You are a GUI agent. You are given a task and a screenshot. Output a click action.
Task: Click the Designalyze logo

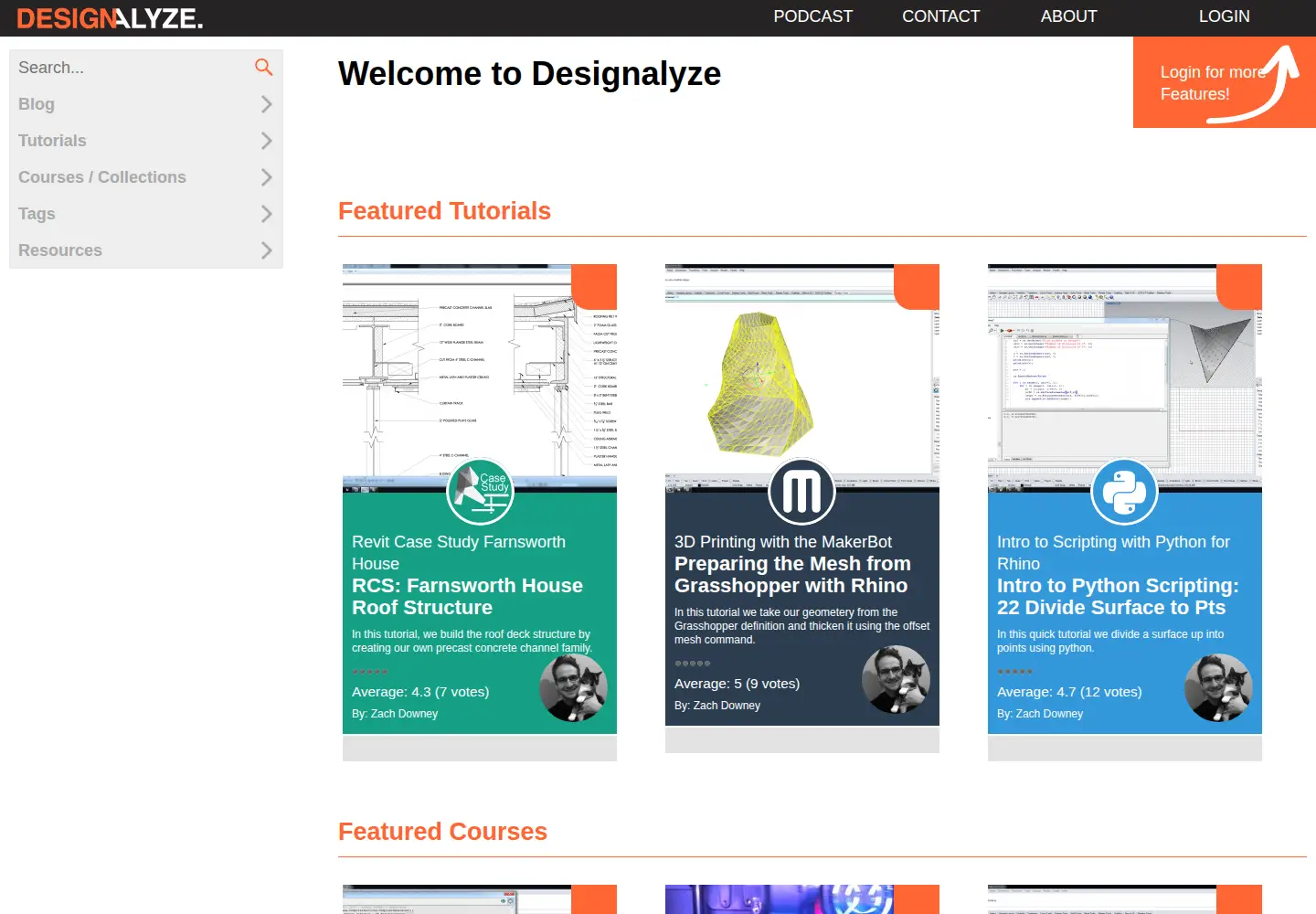[110, 18]
